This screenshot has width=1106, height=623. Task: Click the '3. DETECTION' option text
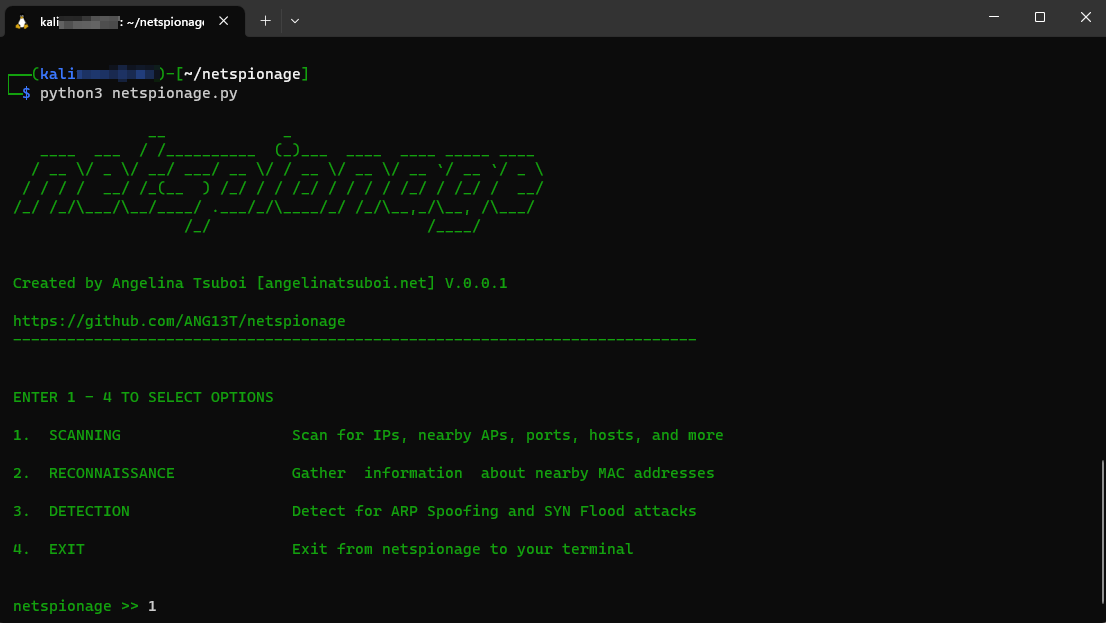[71, 512]
